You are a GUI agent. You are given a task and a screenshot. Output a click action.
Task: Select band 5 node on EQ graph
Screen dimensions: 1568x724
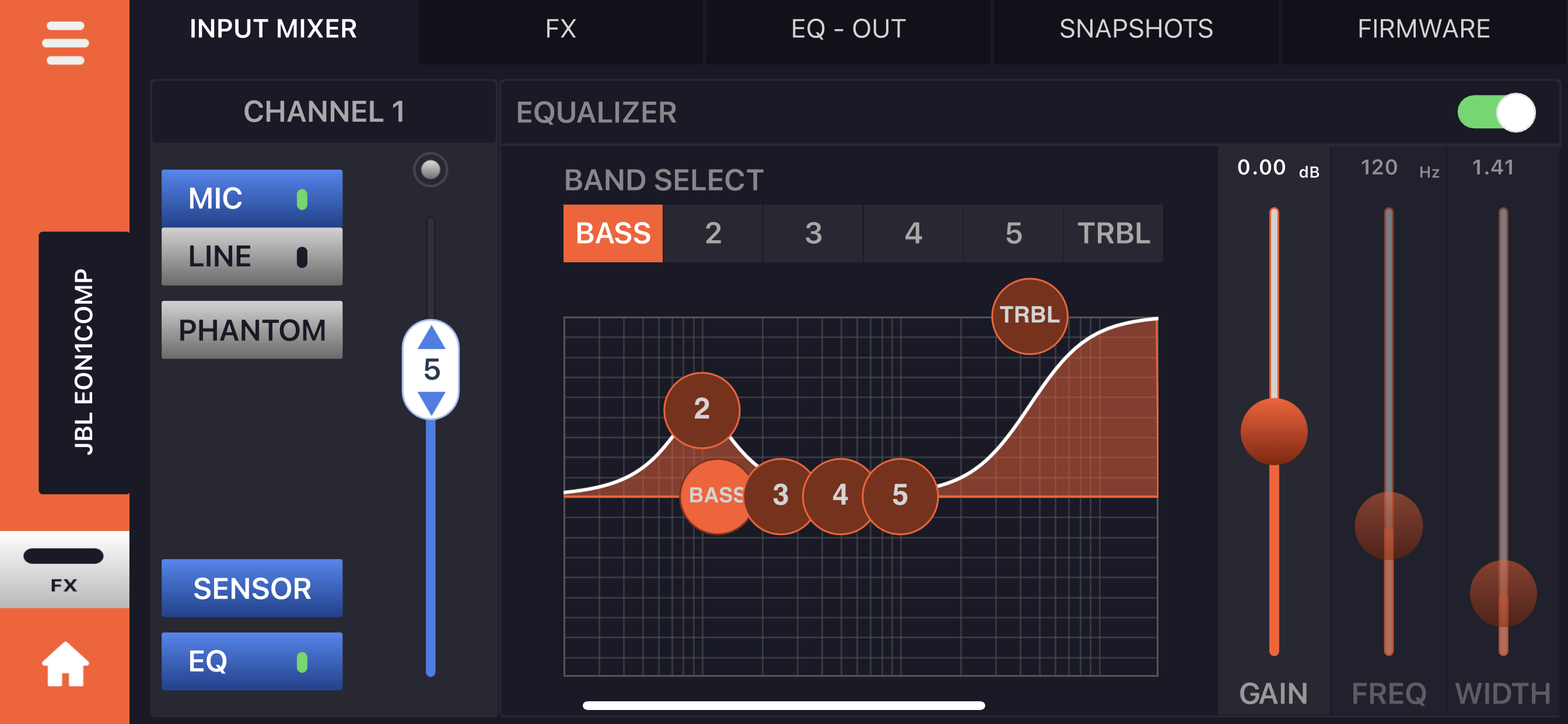pos(900,496)
